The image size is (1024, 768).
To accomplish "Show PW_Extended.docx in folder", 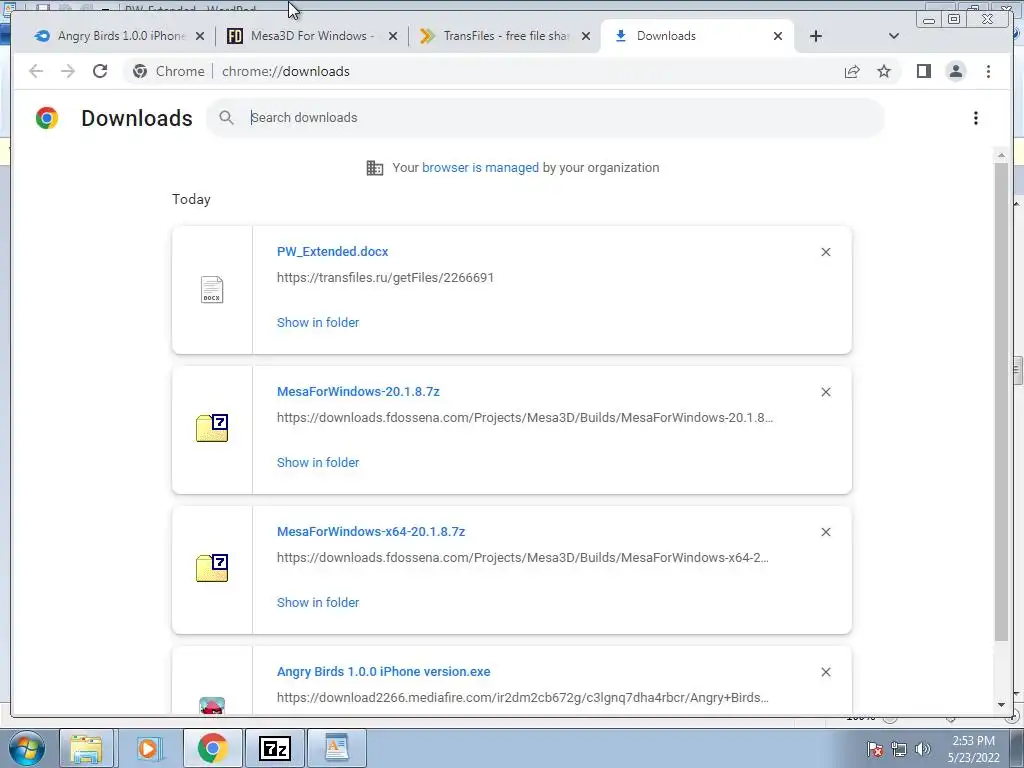I will point(318,323).
